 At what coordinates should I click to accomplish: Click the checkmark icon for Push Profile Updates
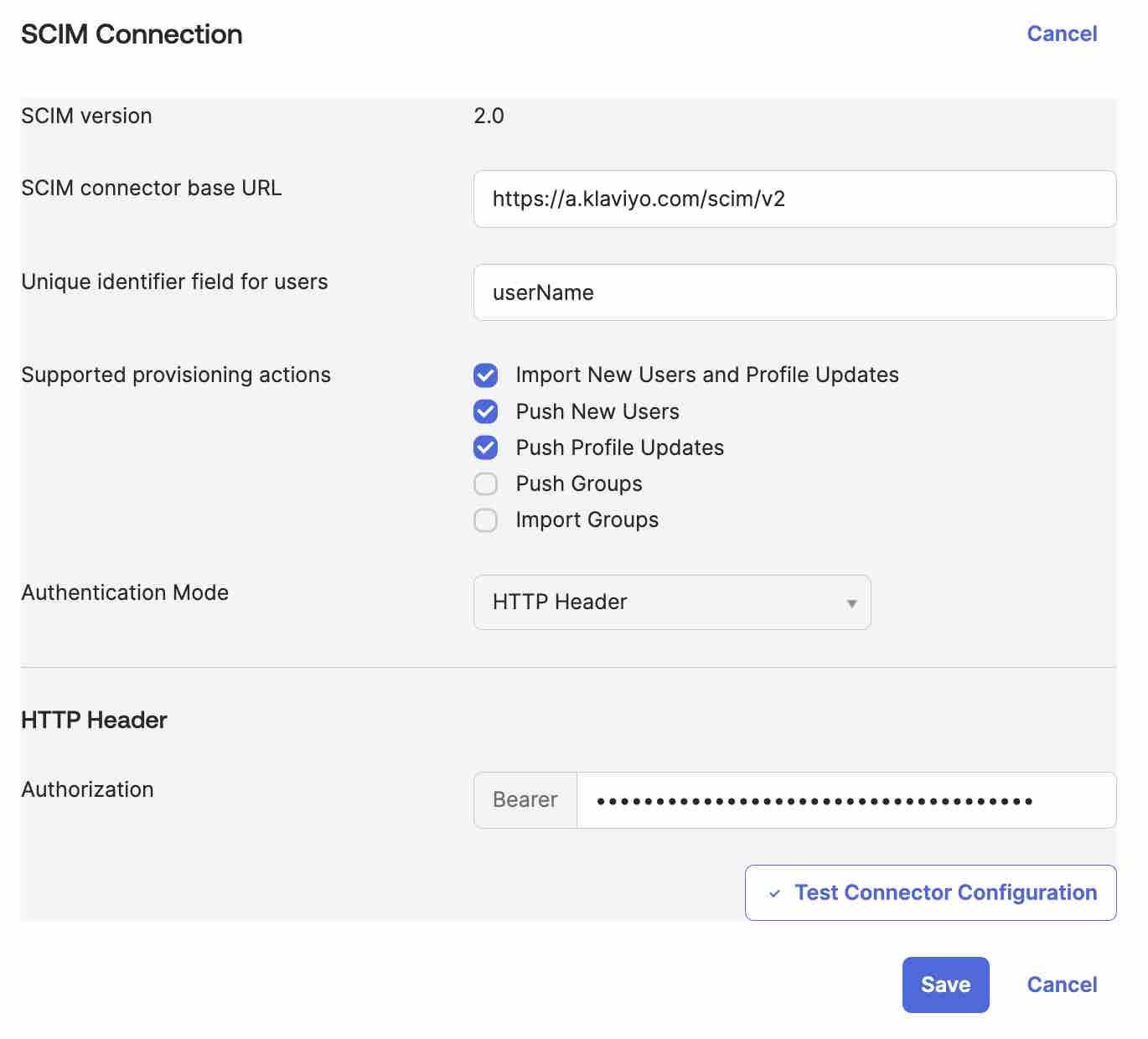[485, 447]
